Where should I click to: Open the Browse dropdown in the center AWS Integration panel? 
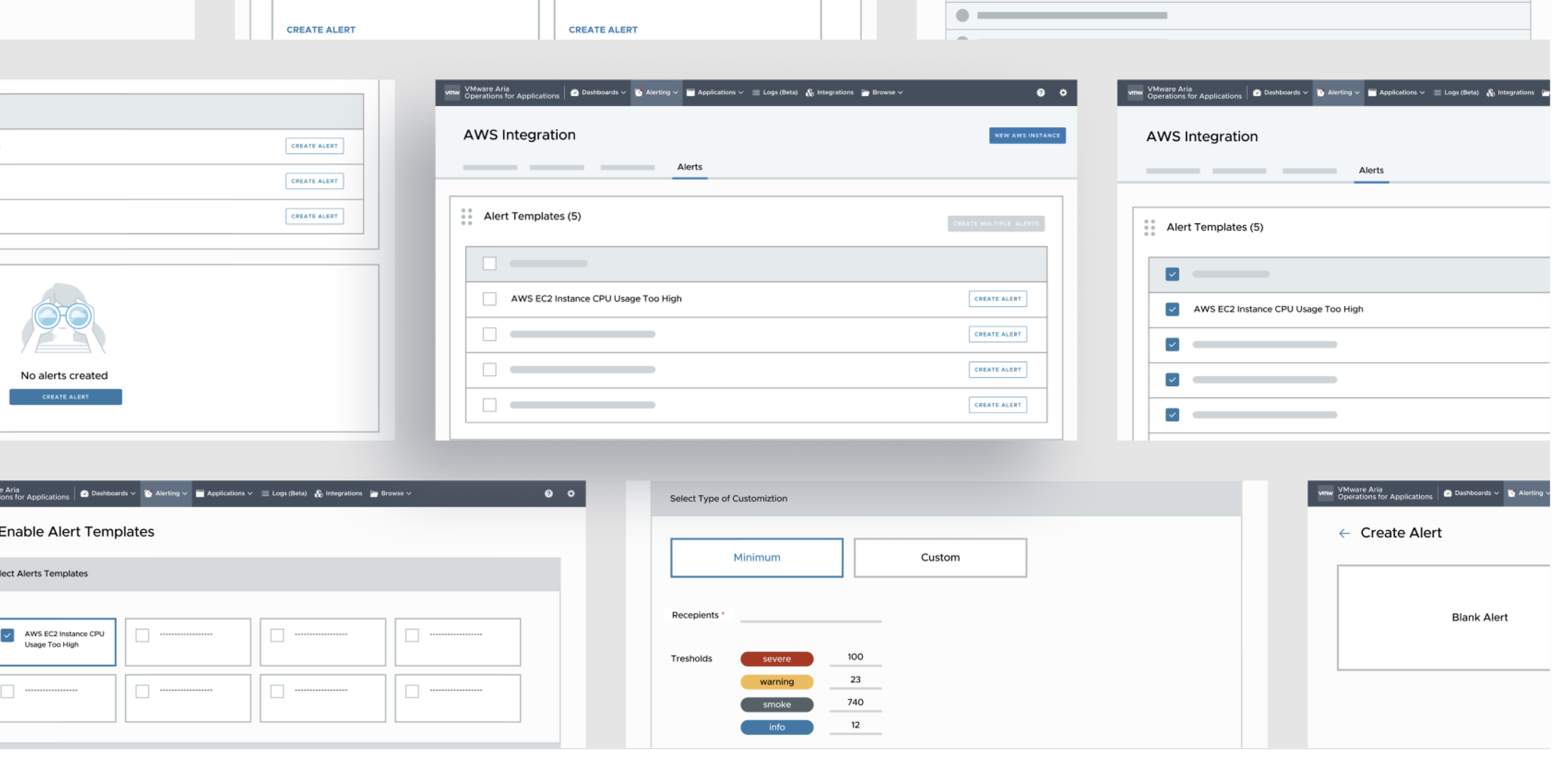[882, 93]
